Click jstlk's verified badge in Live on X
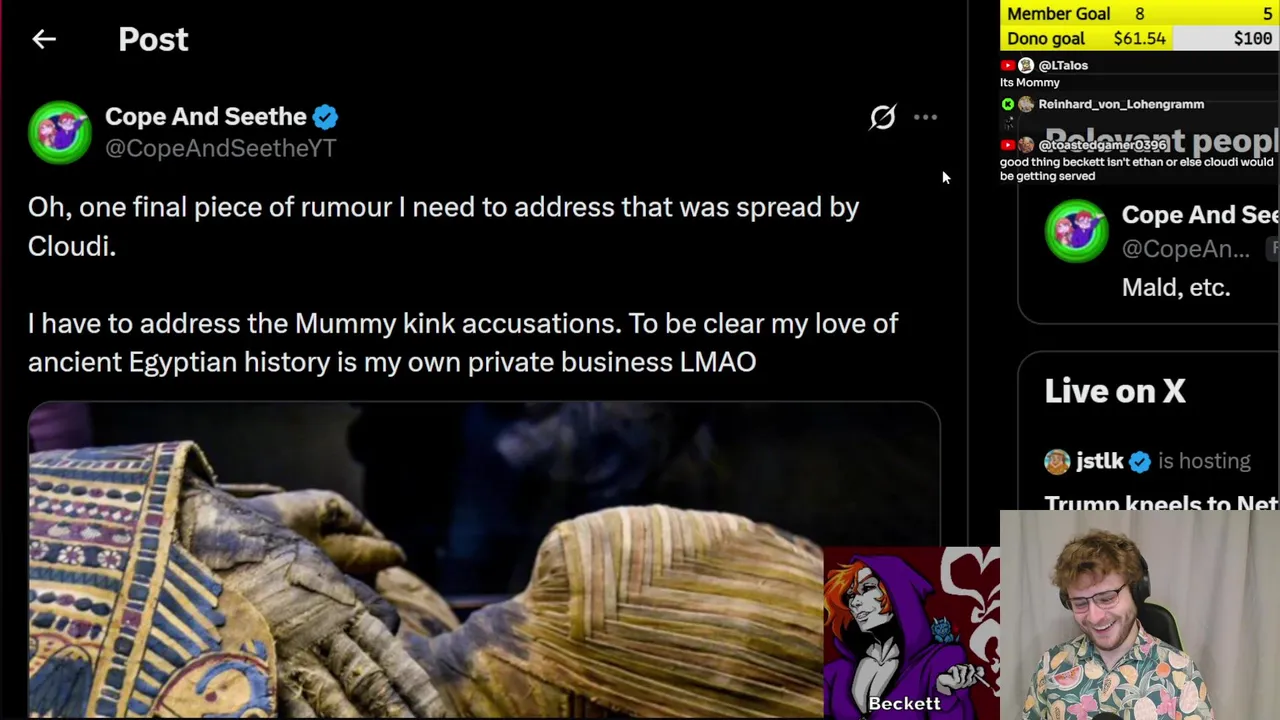 (x=1139, y=461)
